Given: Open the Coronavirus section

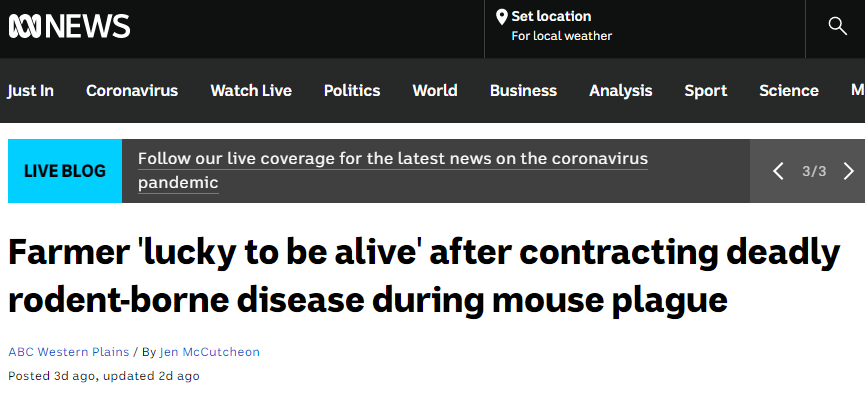Looking at the screenshot, I should (x=132, y=91).
